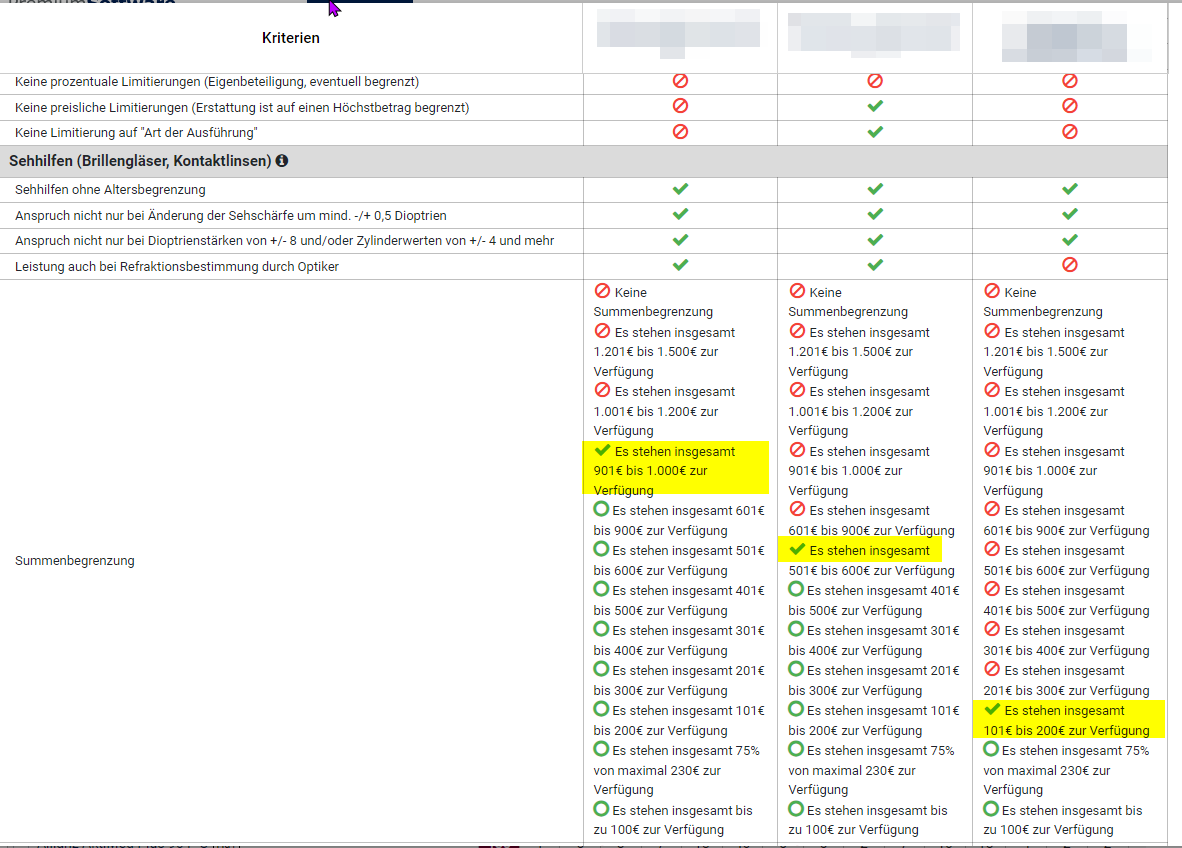
Task: Click the "Änderung der Sehschärfe um mind." row label
Action: (231, 216)
